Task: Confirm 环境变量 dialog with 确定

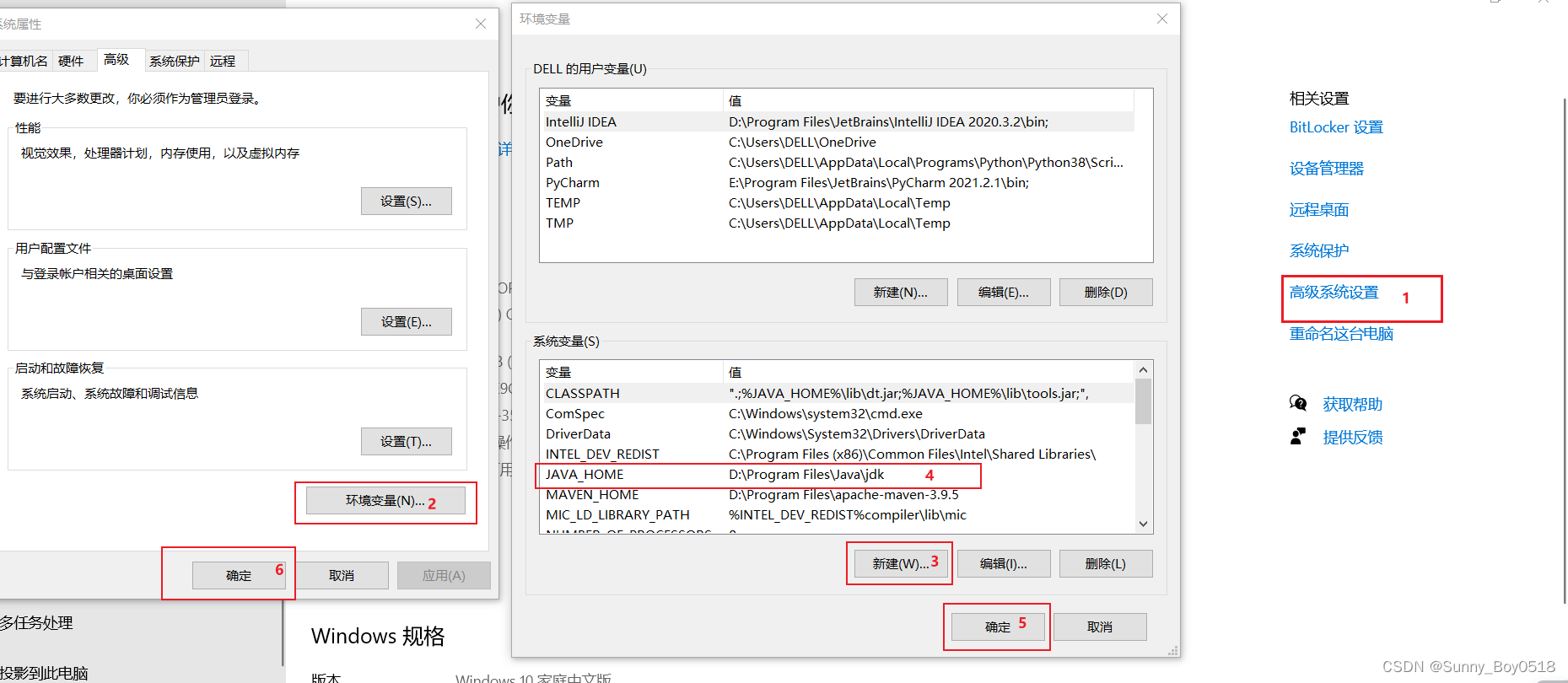Action: (998, 627)
